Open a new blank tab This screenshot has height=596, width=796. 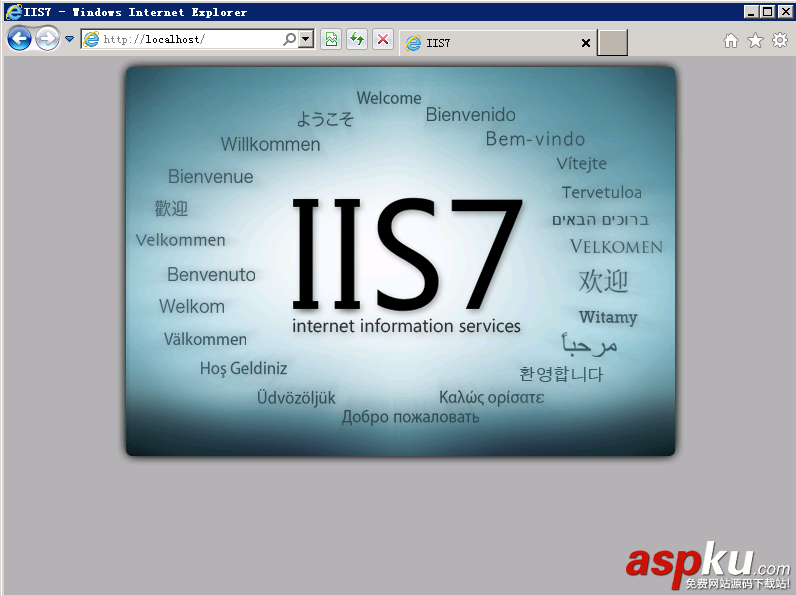coord(612,43)
